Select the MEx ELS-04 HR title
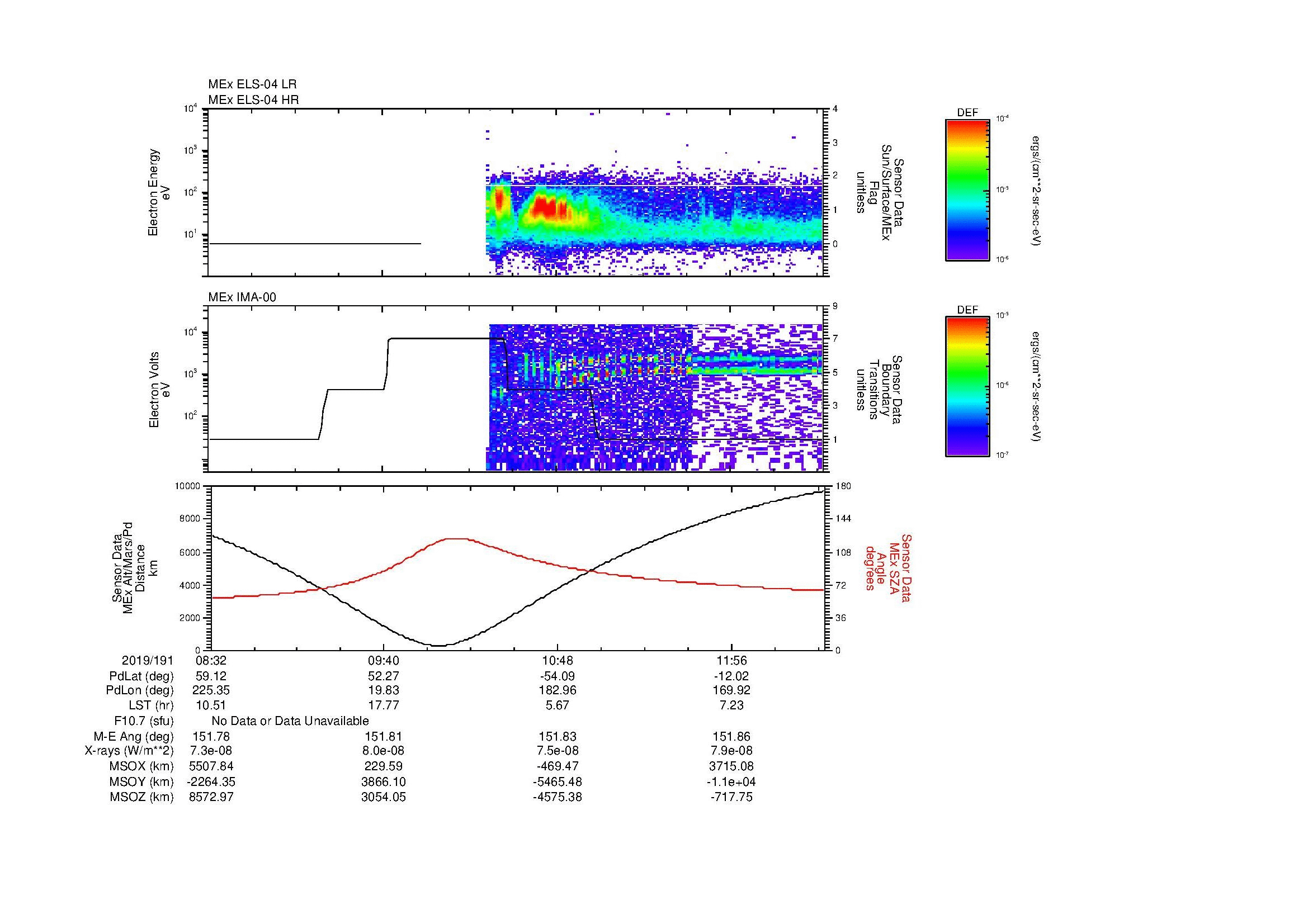 click(x=253, y=100)
